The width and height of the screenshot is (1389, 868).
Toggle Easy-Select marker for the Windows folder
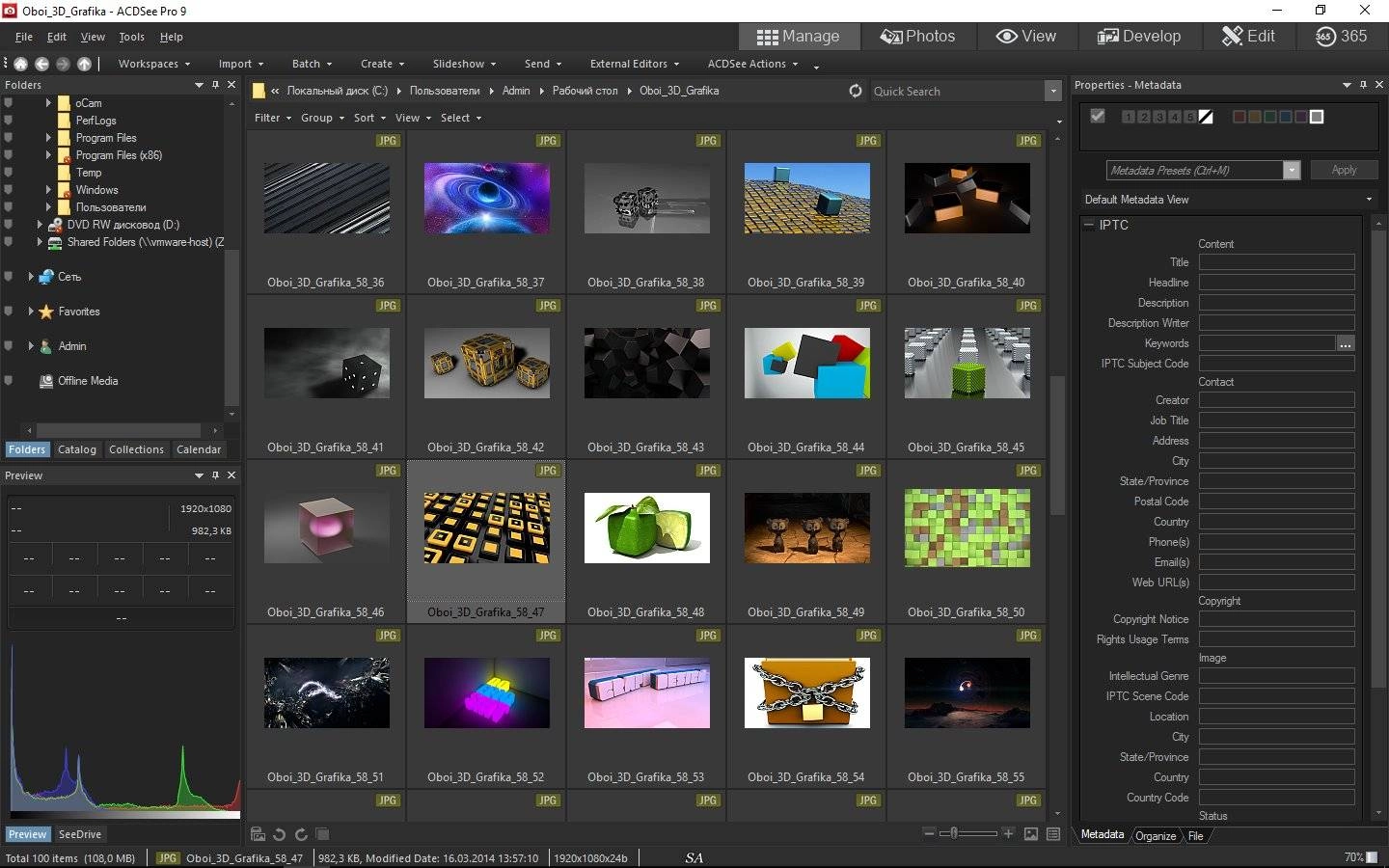[9, 190]
